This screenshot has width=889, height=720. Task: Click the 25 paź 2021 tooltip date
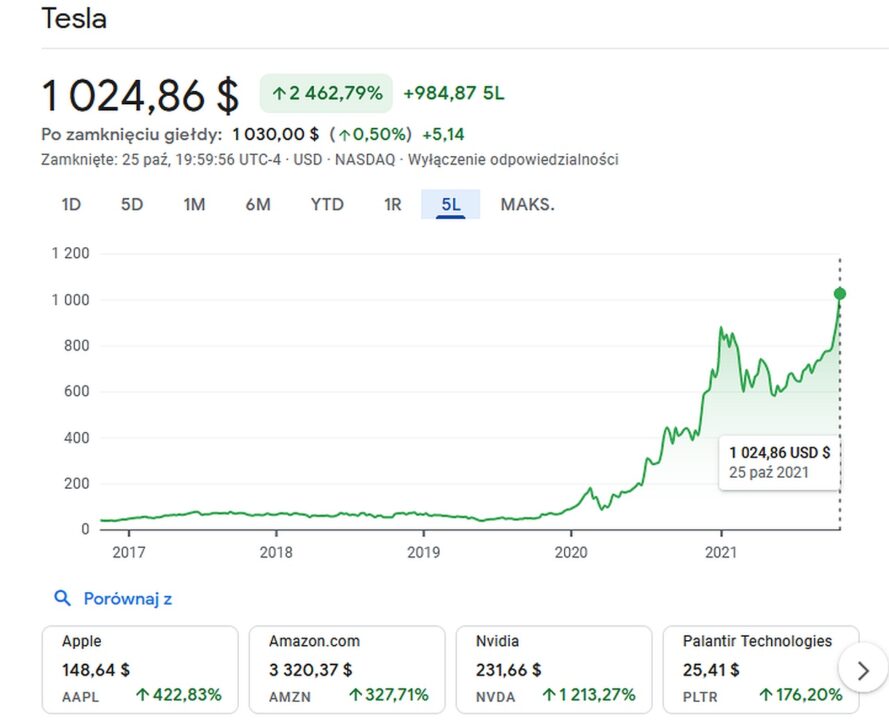click(x=768, y=472)
